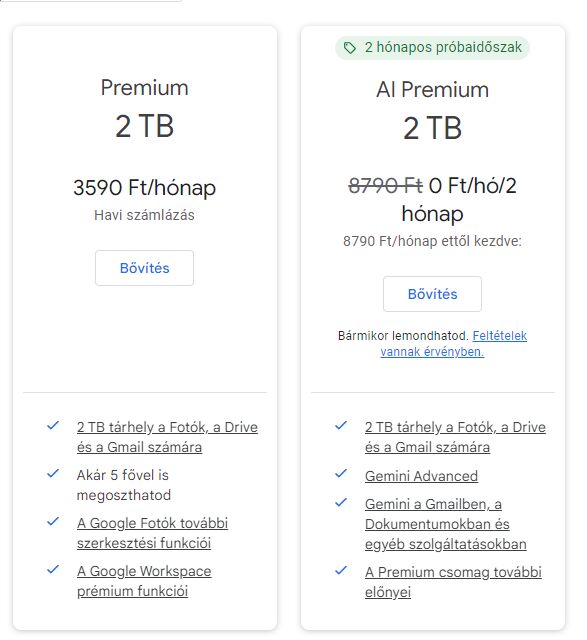Screen dimensions: 587x640
Task: Click checkmark beside Google Fotók szerkesztési funkciói
Action: point(53,522)
